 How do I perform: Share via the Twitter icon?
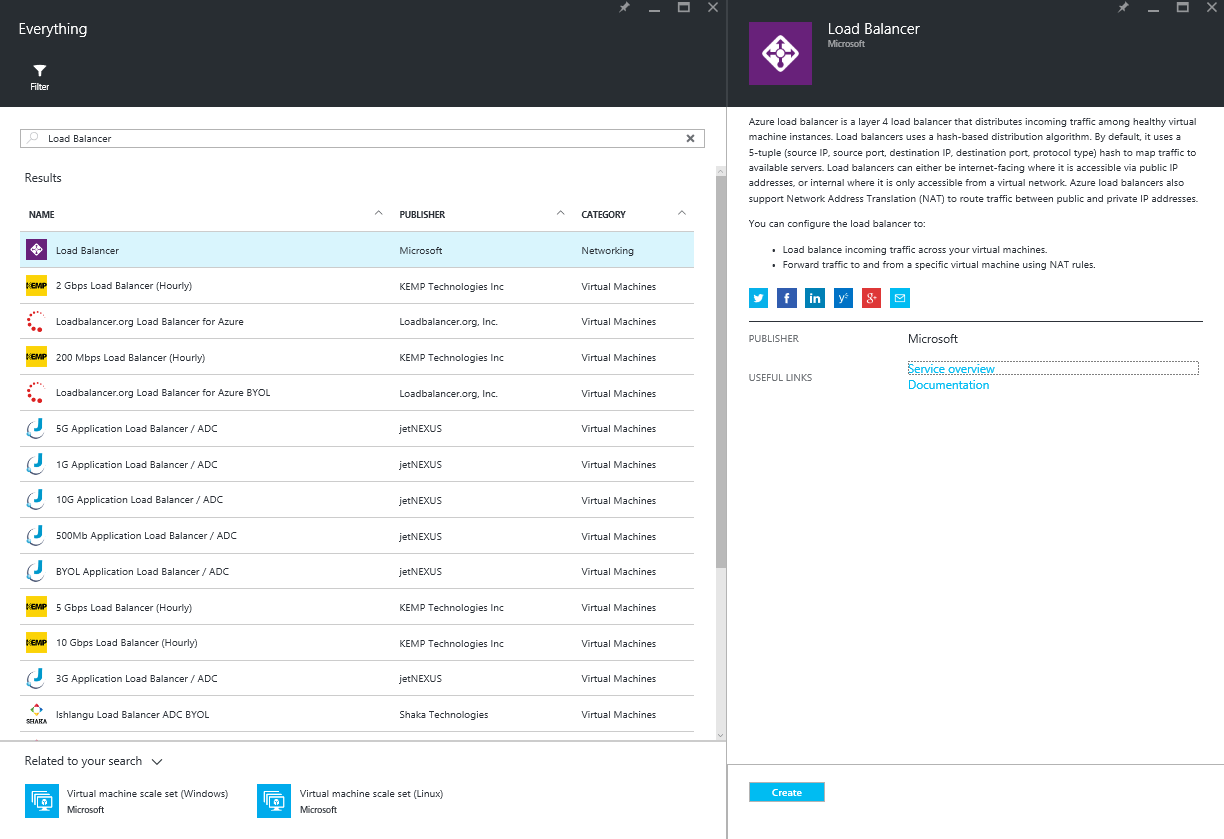(759, 298)
